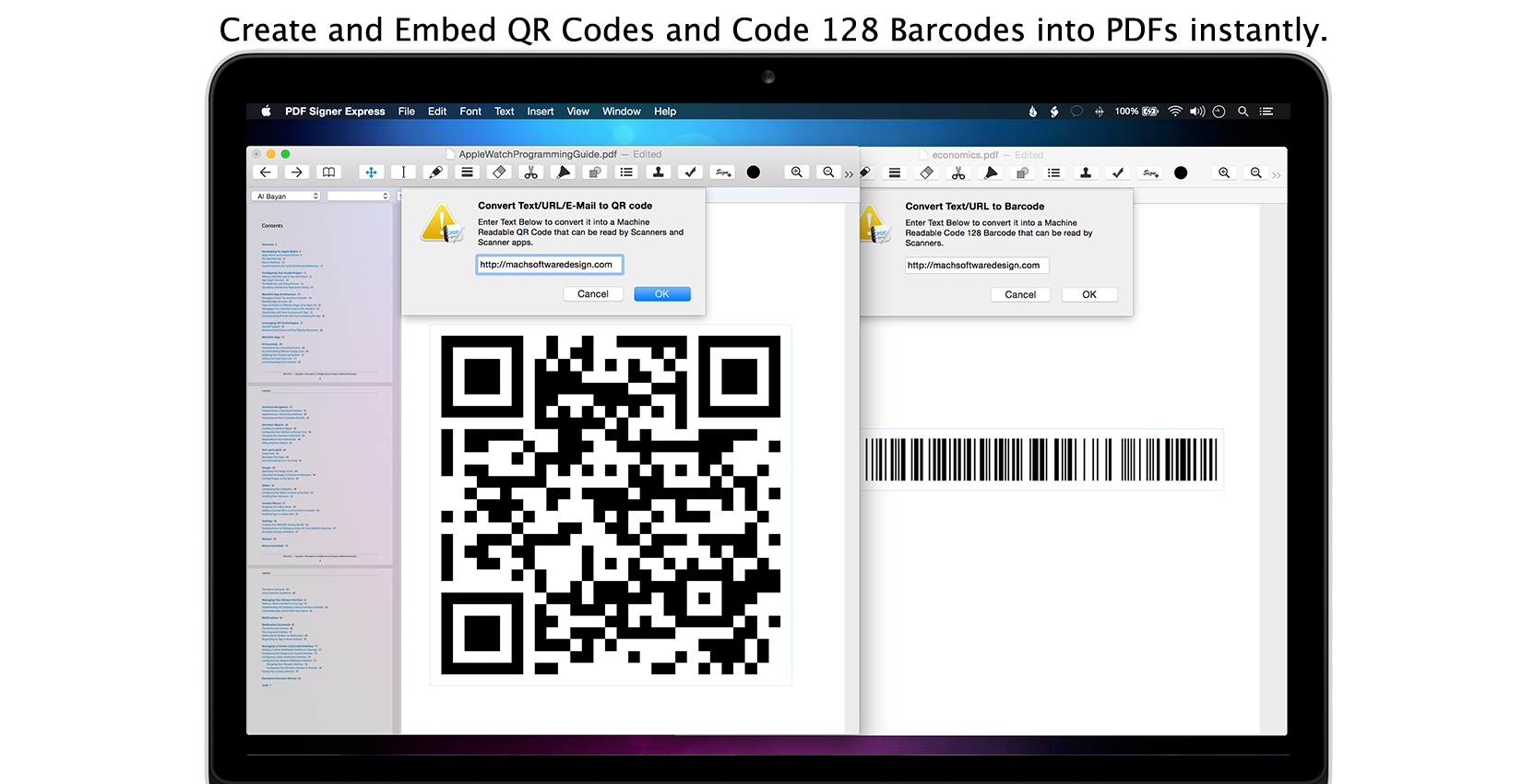Click the battery 100% status icon

1136,112
